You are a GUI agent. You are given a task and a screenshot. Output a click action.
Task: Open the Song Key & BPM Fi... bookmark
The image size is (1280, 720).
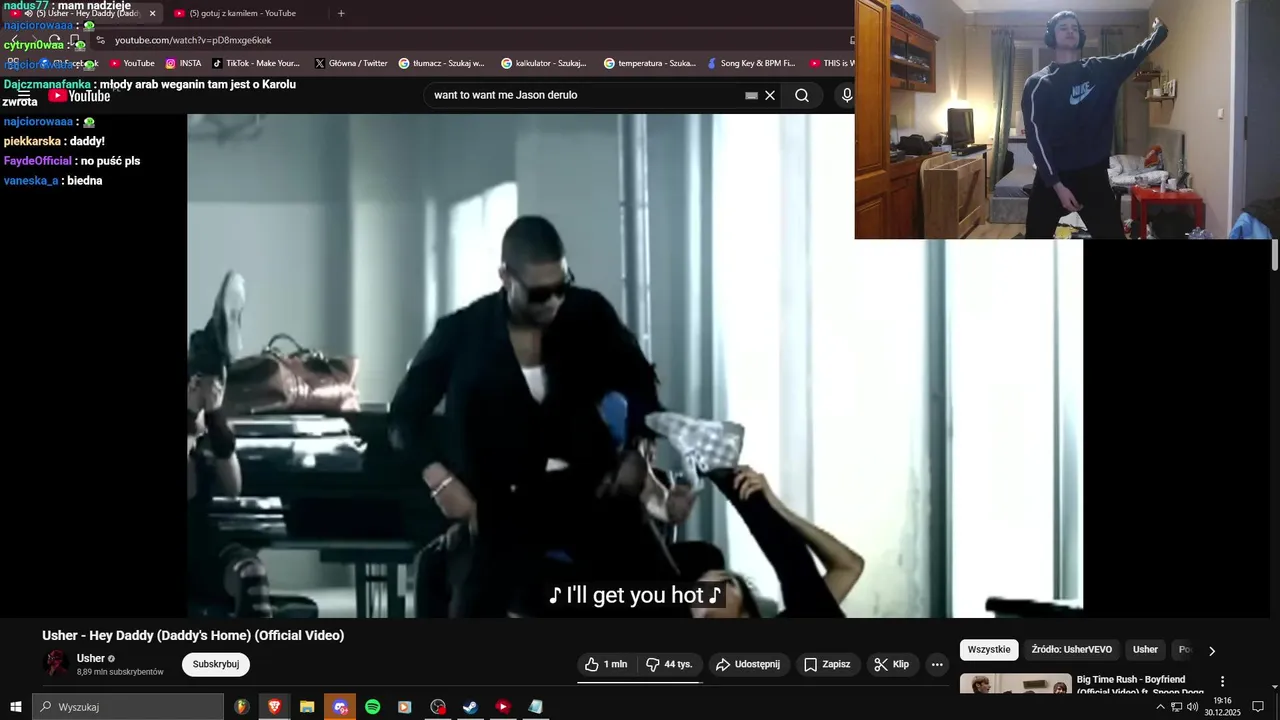pyautogui.click(x=751, y=63)
